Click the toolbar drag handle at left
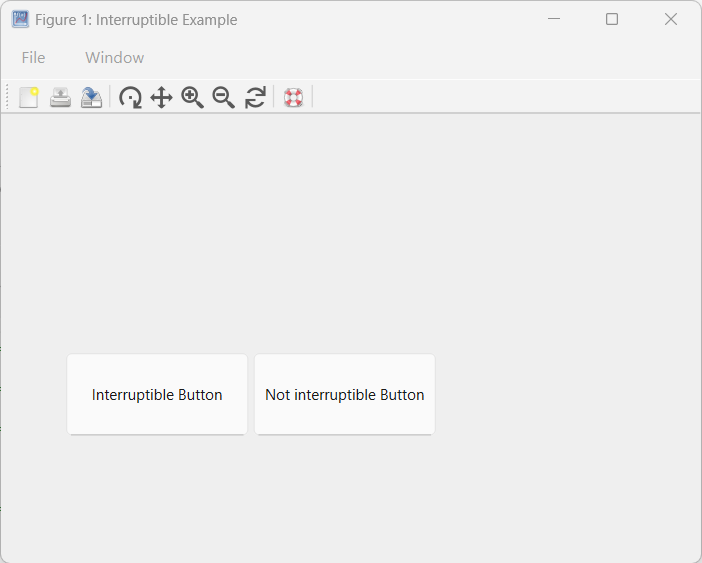Viewport: 702px width, 563px height. point(8,97)
